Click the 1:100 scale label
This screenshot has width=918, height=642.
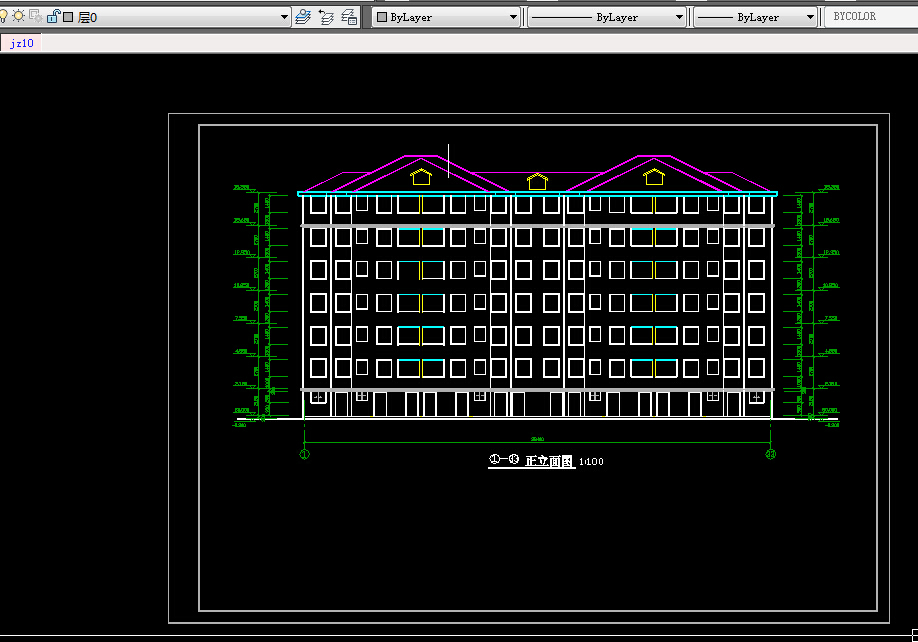(x=591, y=462)
